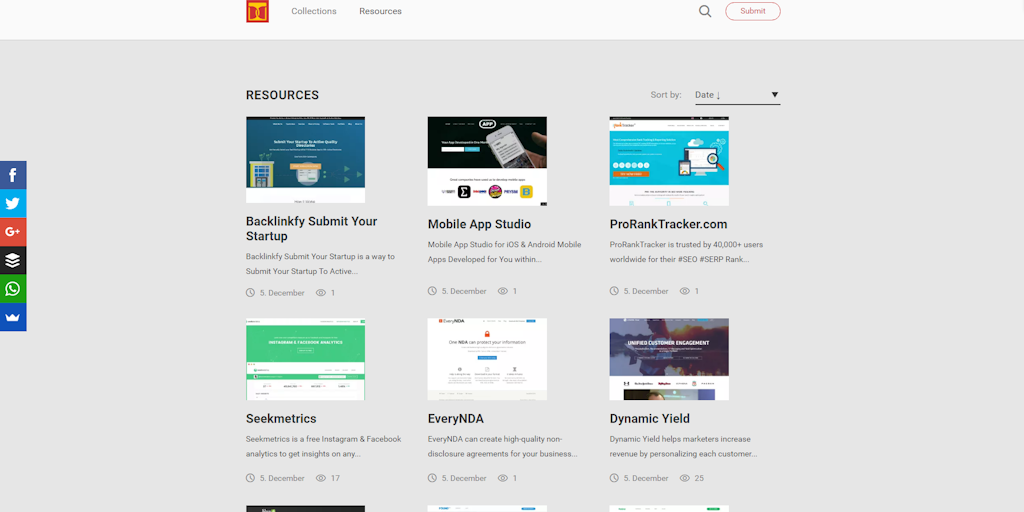This screenshot has width=1024, height=512.
Task: Click views eye icon under Seekmetrics
Action: click(321, 478)
